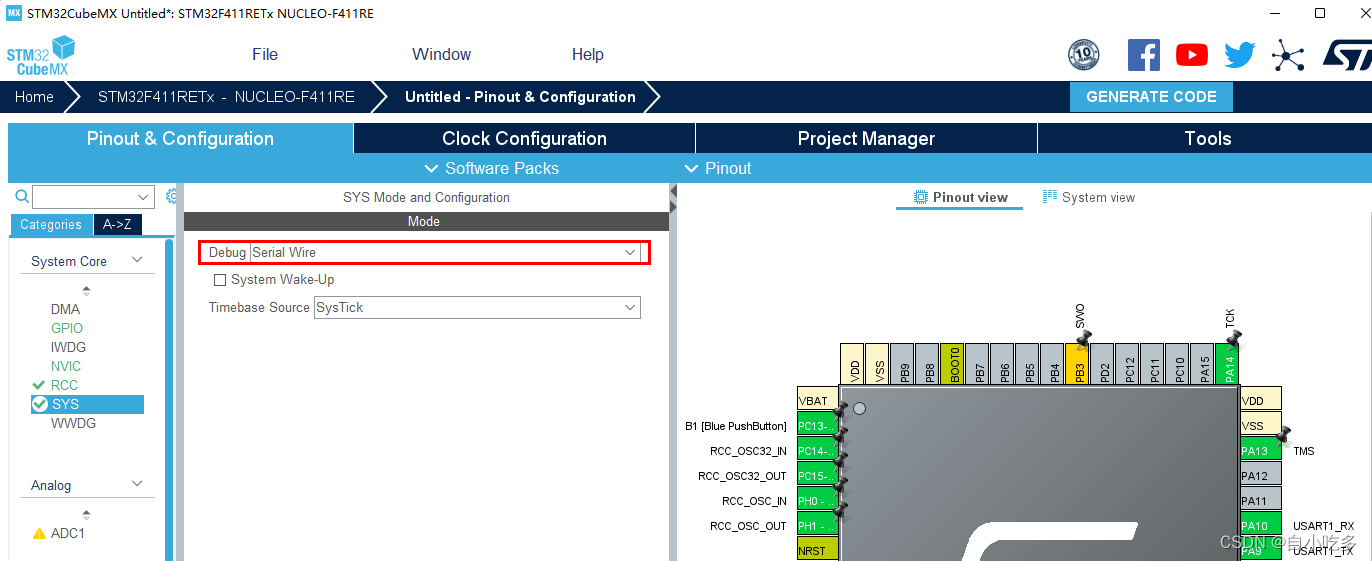Image resolution: width=1372 pixels, height=561 pixels.
Task: Switch to A->Z list tab
Action: (x=118, y=225)
